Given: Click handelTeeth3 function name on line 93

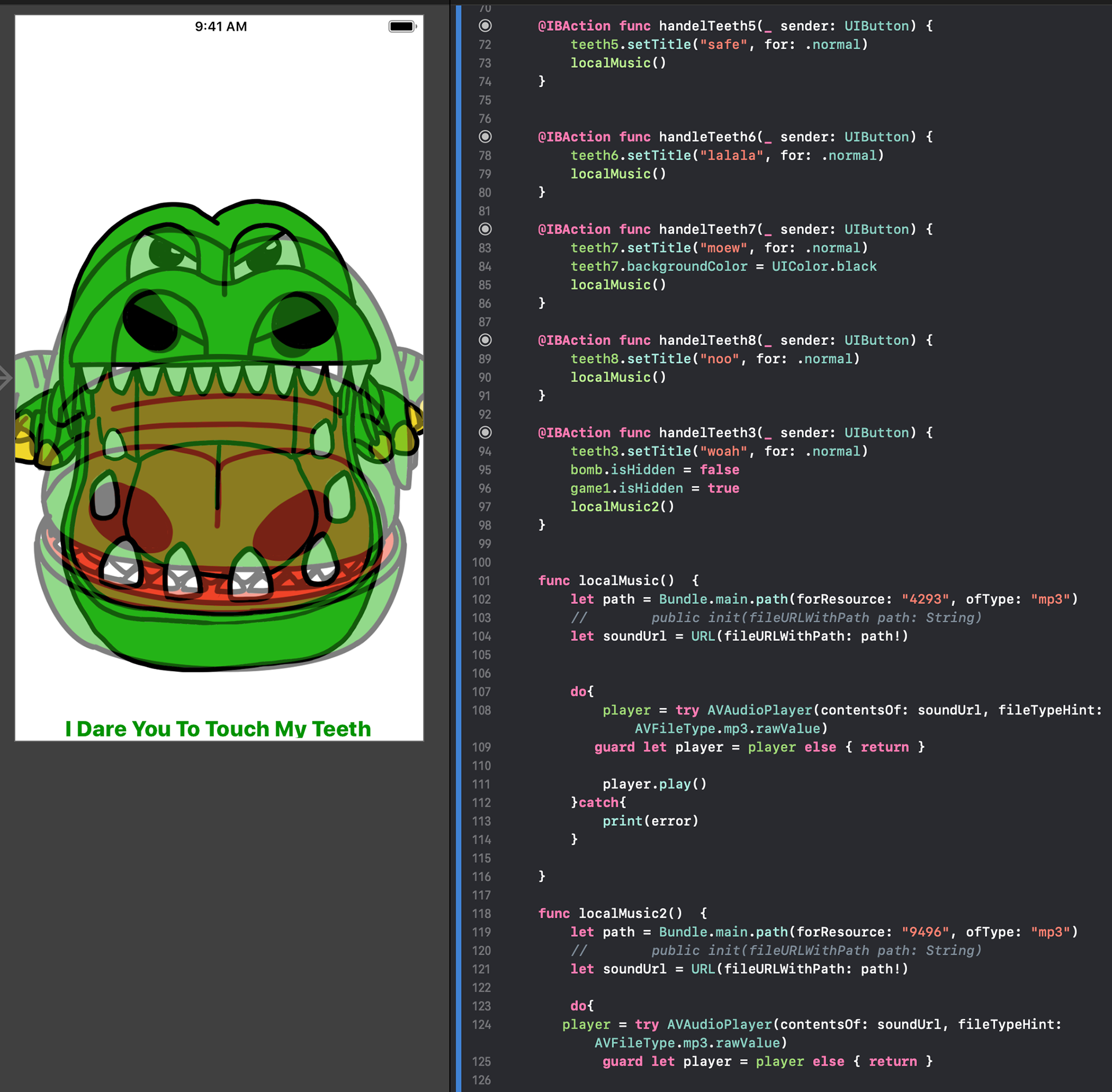Looking at the screenshot, I should 708,433.
